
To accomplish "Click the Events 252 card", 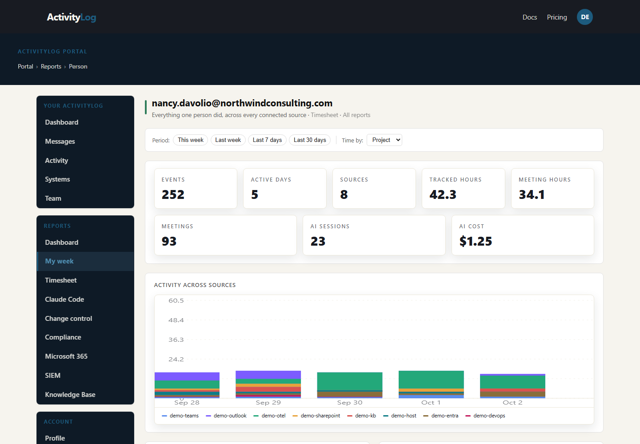I will 196,189.
